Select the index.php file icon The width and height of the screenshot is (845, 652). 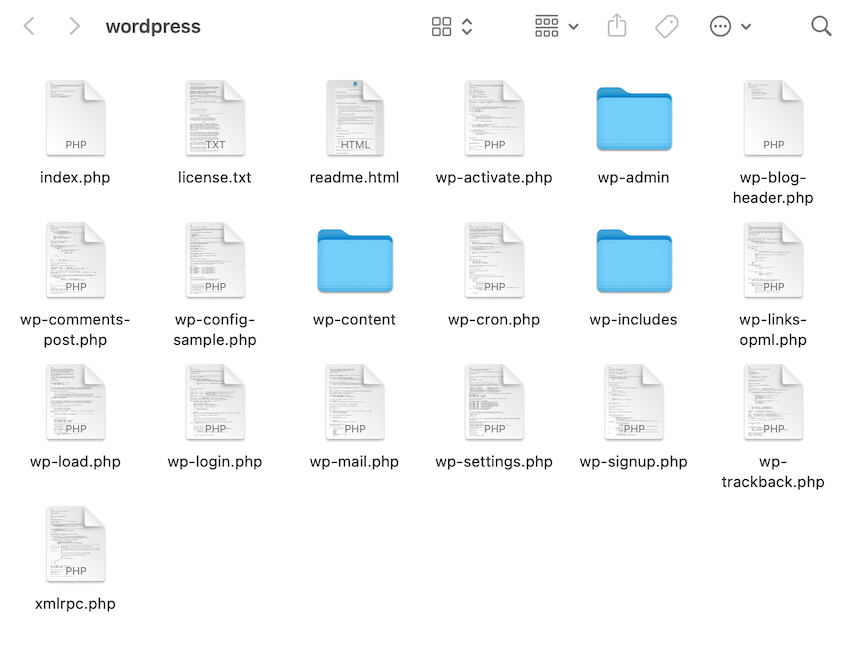point(75,118)
